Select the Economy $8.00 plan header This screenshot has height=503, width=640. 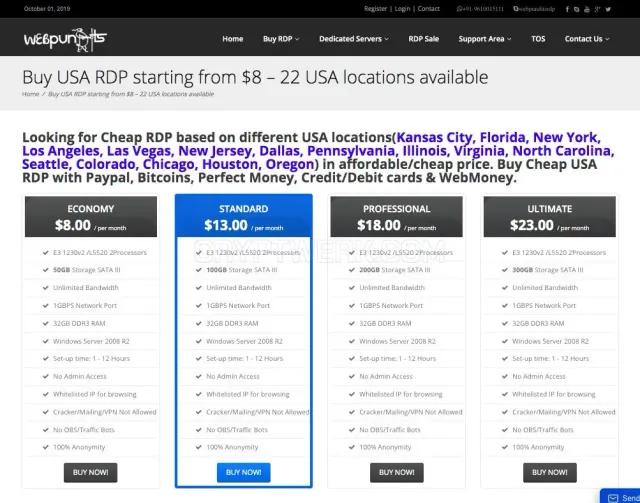[x=91, y=217]
